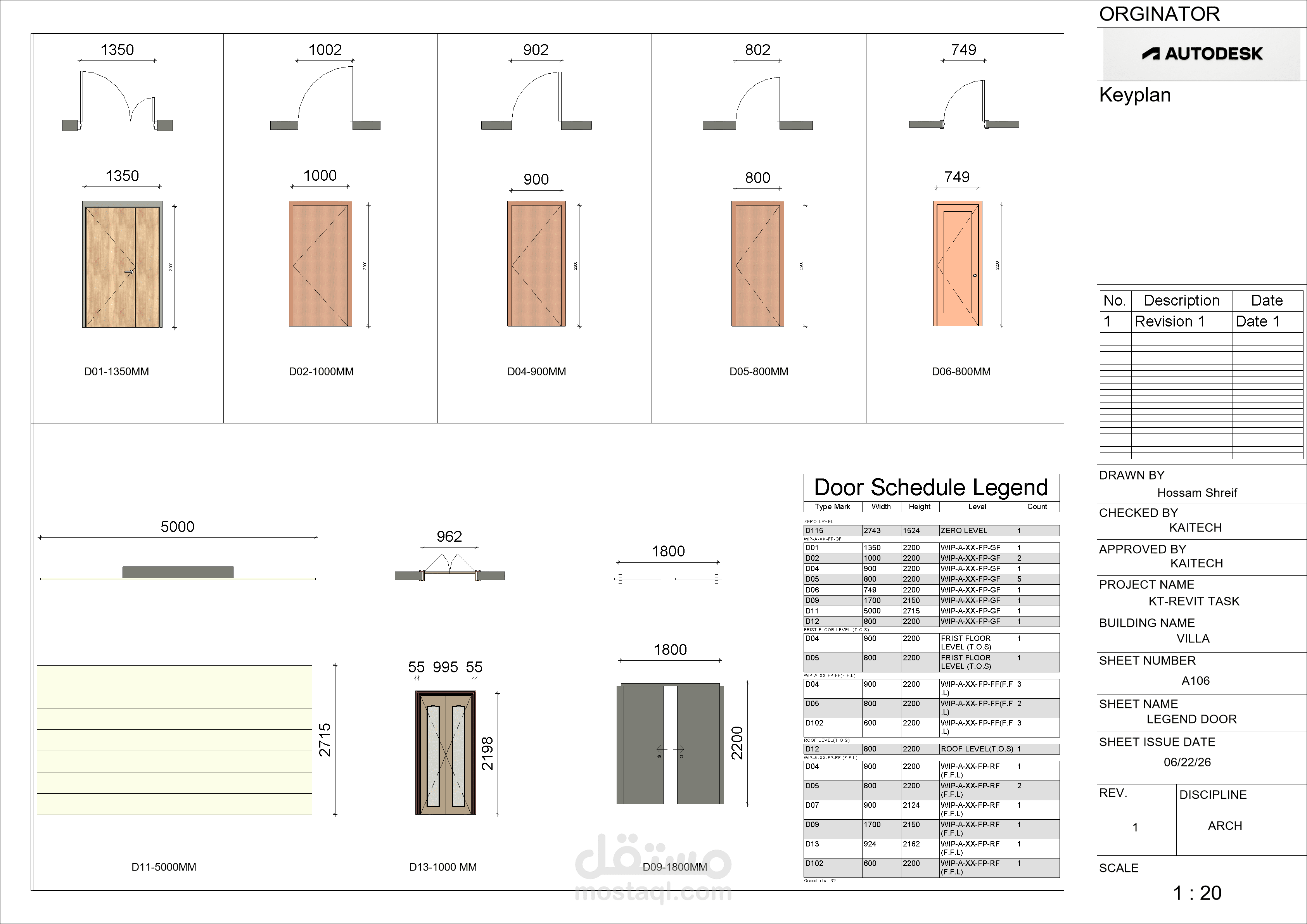Select the D11-5000MM label
The height and width of the screenshot is (924, 1307).
tap(164, 867)
